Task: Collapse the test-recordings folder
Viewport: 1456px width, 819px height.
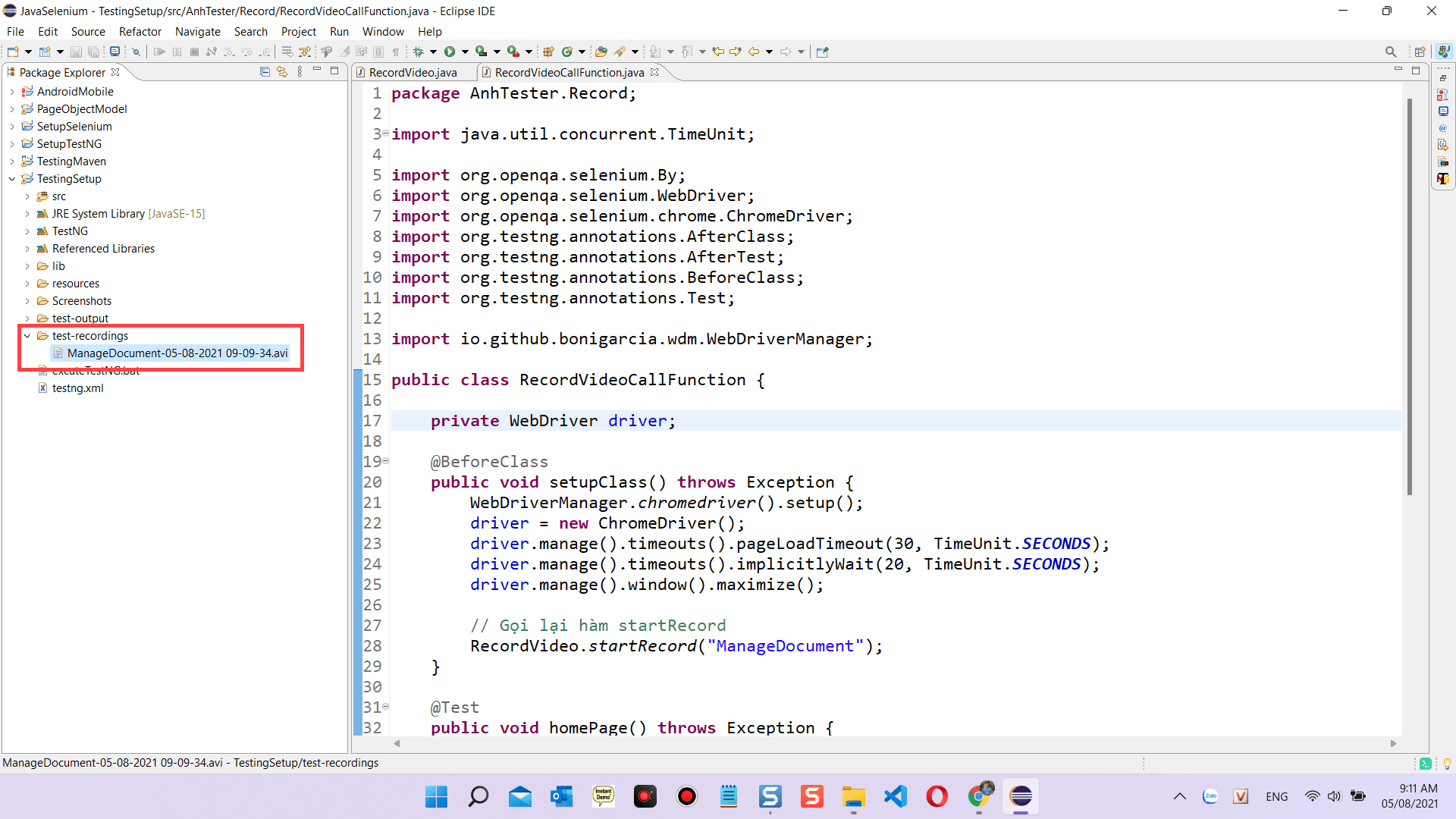Action: point(27,336)
